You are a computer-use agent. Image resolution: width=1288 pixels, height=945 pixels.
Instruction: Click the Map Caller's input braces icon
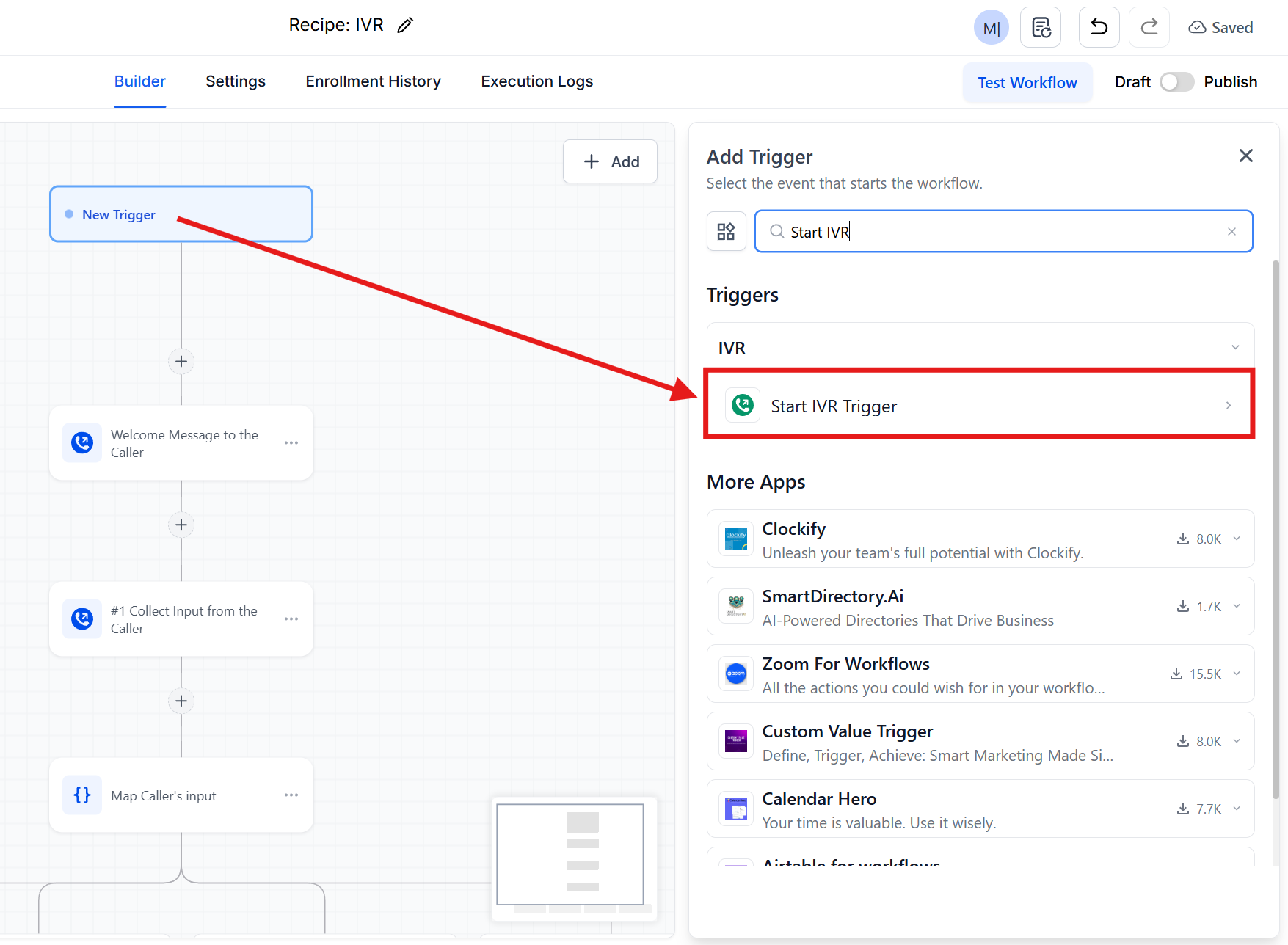(x=82, y=795)
